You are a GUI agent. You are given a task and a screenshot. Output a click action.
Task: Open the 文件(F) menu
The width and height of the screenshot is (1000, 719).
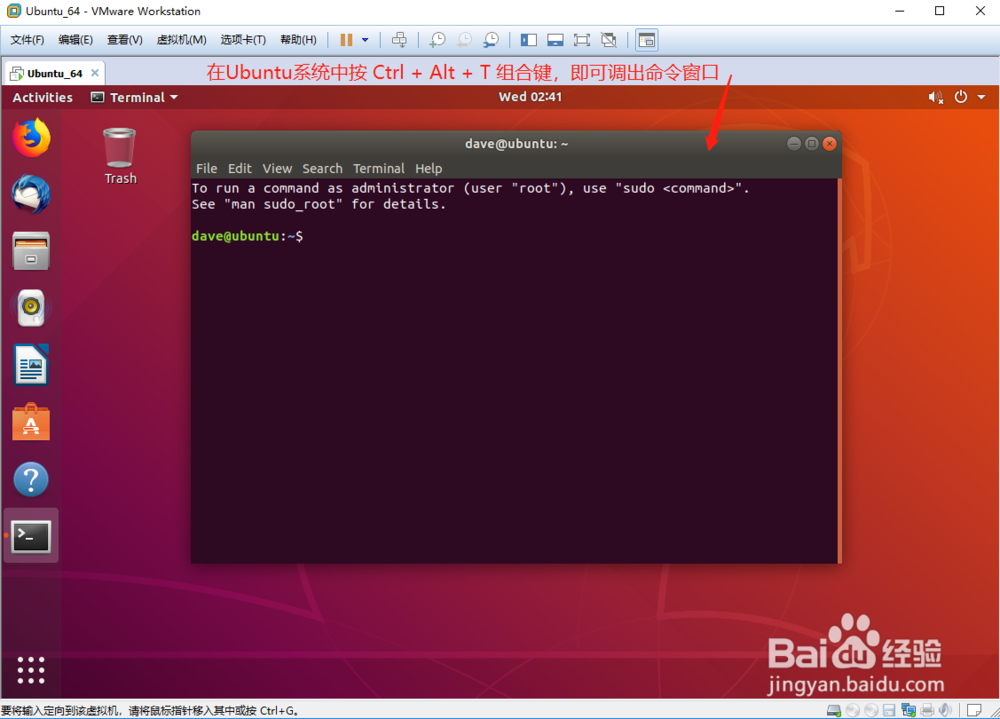point(27,40)
